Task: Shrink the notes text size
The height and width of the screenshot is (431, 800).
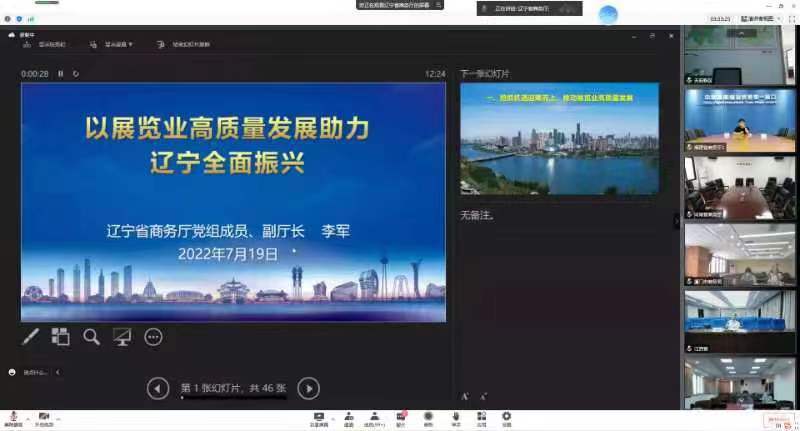Action: (x=483, y=396)
